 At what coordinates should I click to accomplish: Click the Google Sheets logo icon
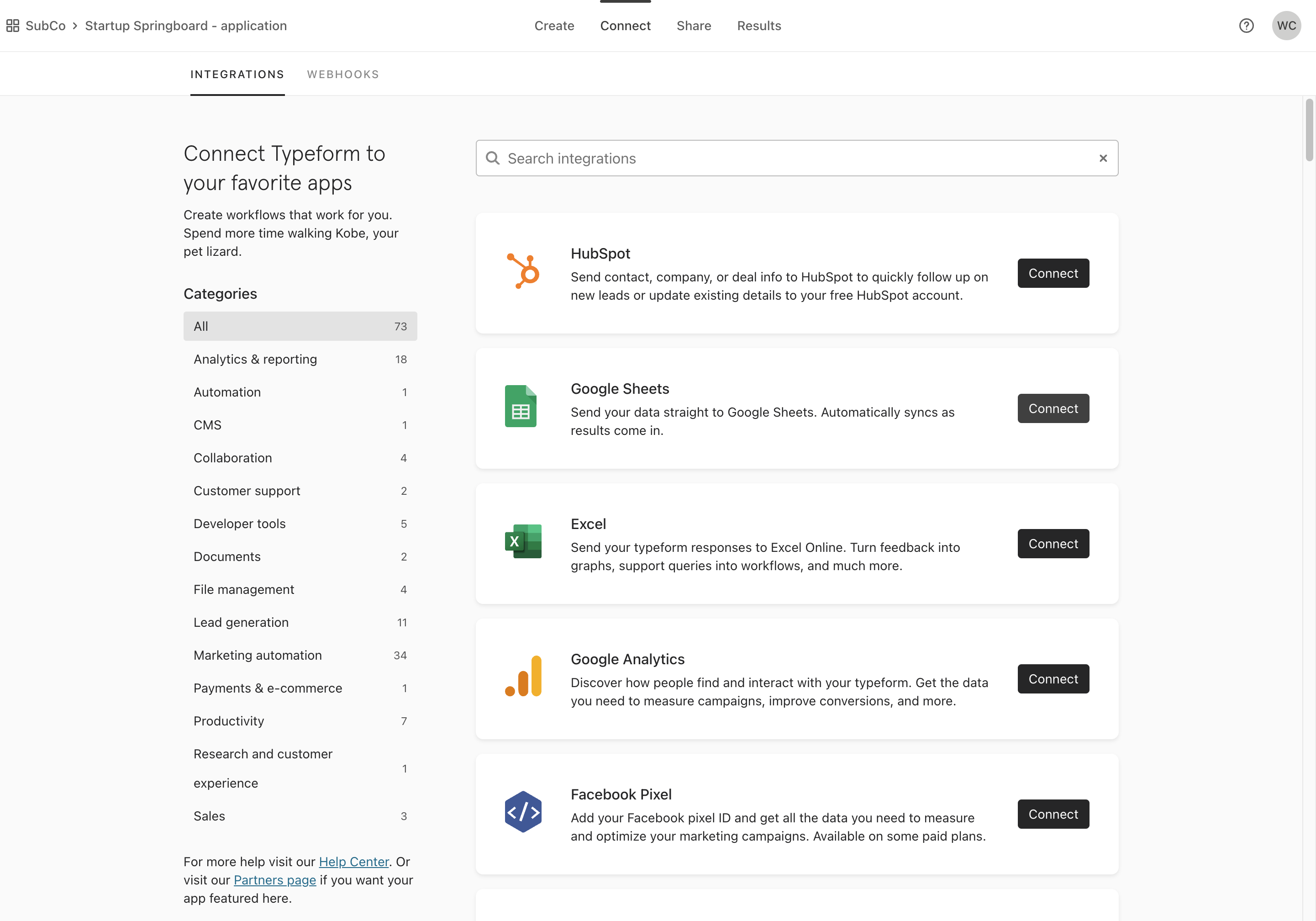click(x=521, y=406)
